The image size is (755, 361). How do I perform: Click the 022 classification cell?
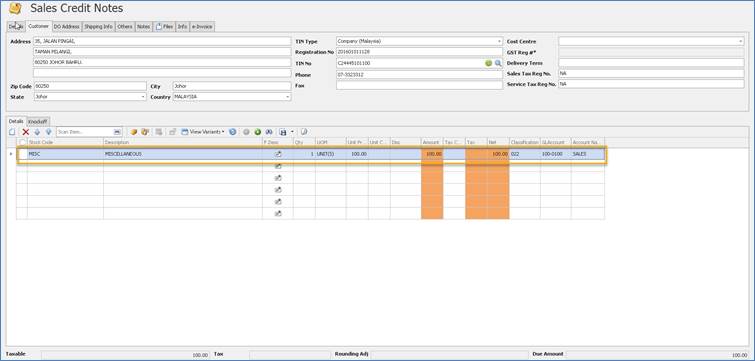pos(525,154)
